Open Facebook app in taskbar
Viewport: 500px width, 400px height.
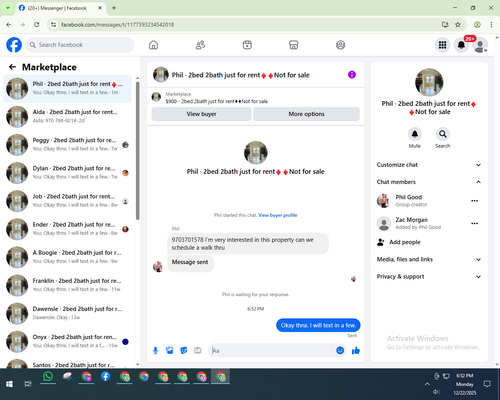105,377
